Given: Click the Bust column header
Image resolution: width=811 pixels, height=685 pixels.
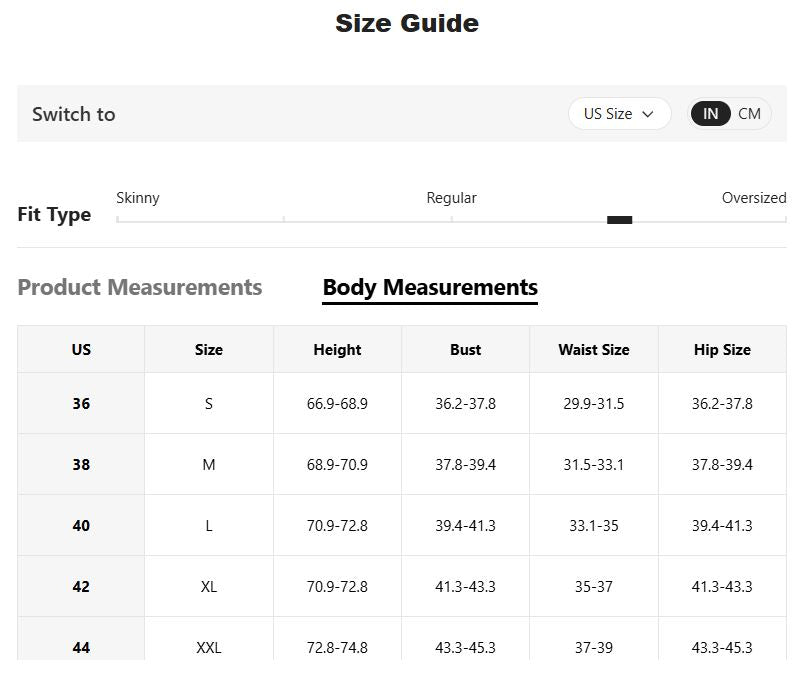Looking at the screenshot, I should 465,349.
